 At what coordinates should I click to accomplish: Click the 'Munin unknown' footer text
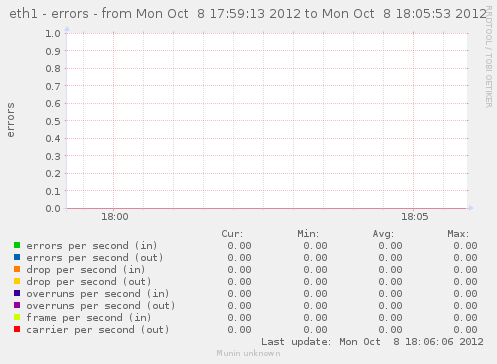pyautogui.click(x=248, y=353)
